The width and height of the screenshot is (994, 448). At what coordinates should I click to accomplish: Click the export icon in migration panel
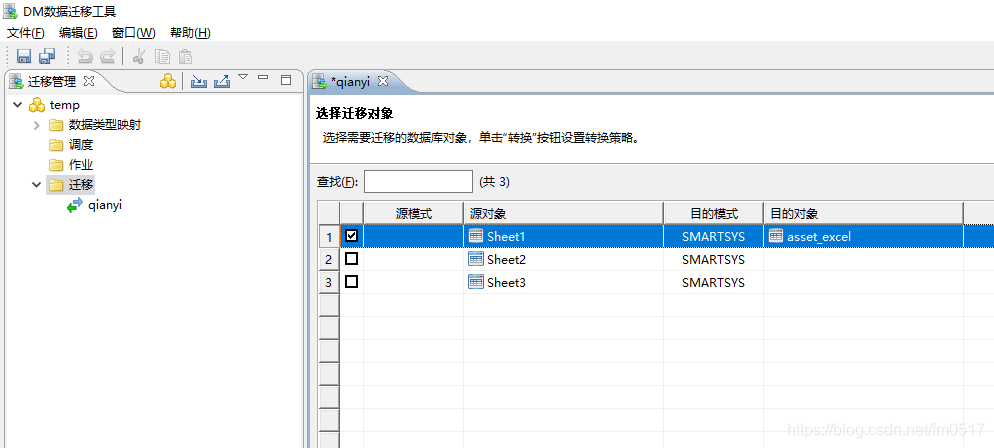(222, 81)
